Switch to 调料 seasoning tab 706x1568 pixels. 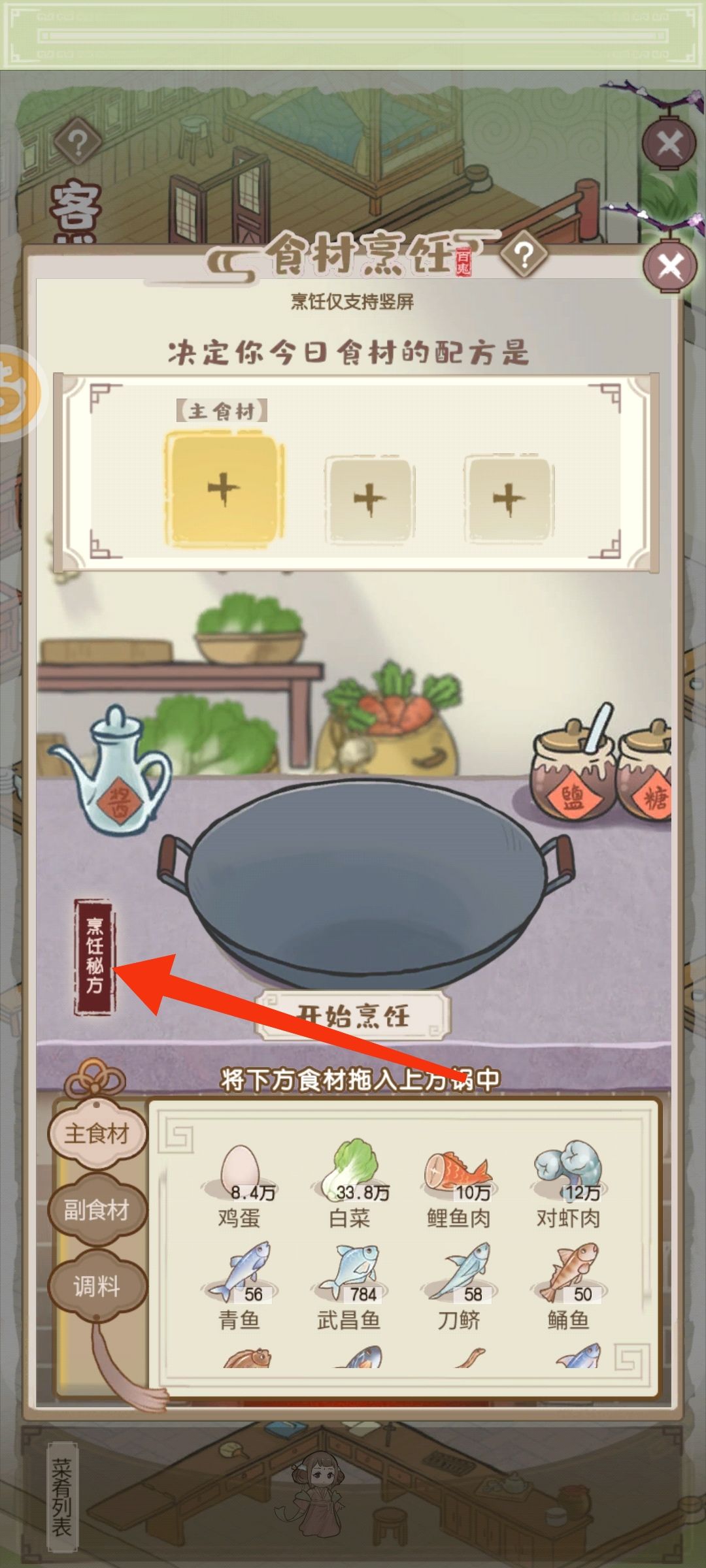coord(97,1286)
